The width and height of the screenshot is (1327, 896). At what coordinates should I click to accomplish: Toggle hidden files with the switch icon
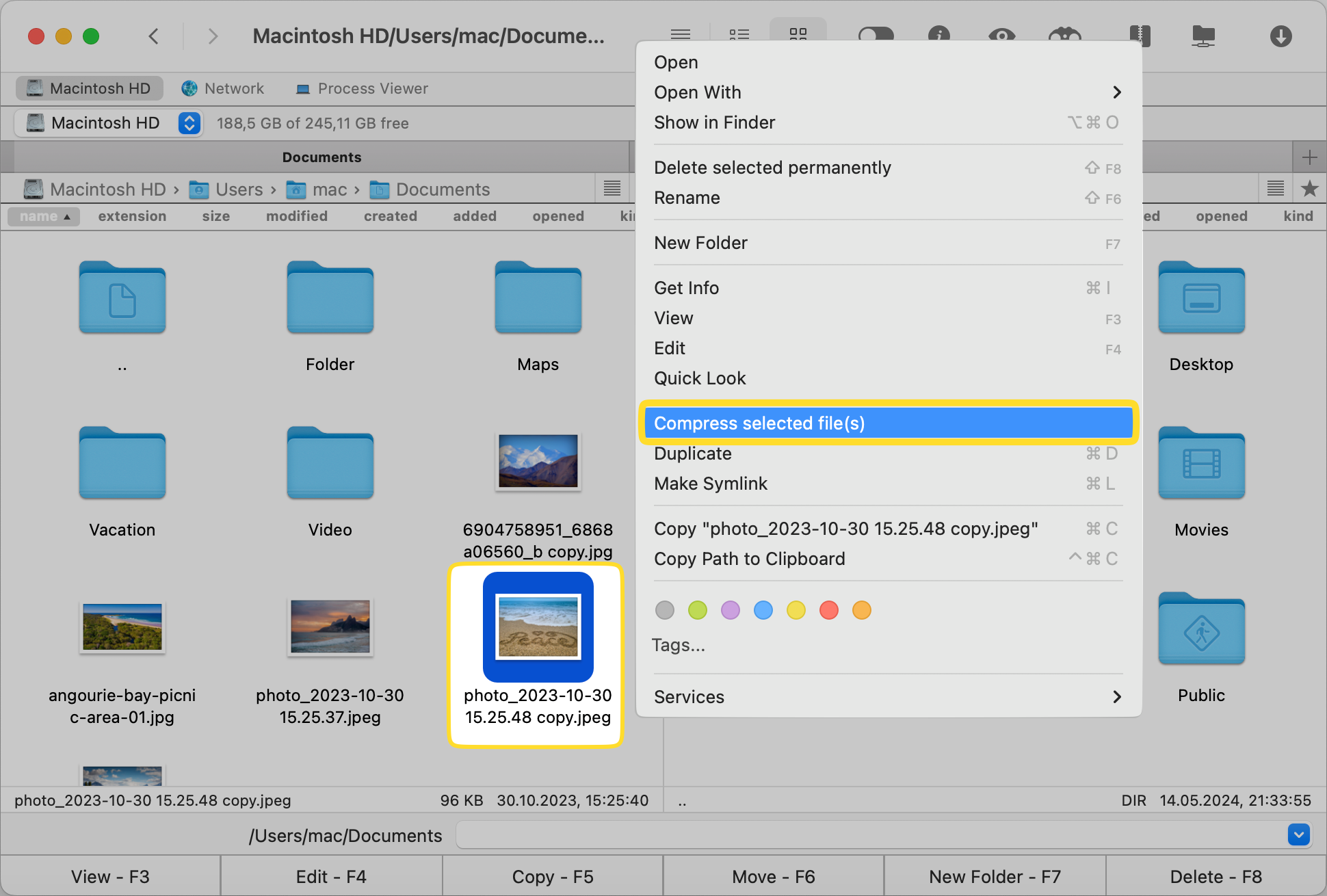(x=876, y=36)
